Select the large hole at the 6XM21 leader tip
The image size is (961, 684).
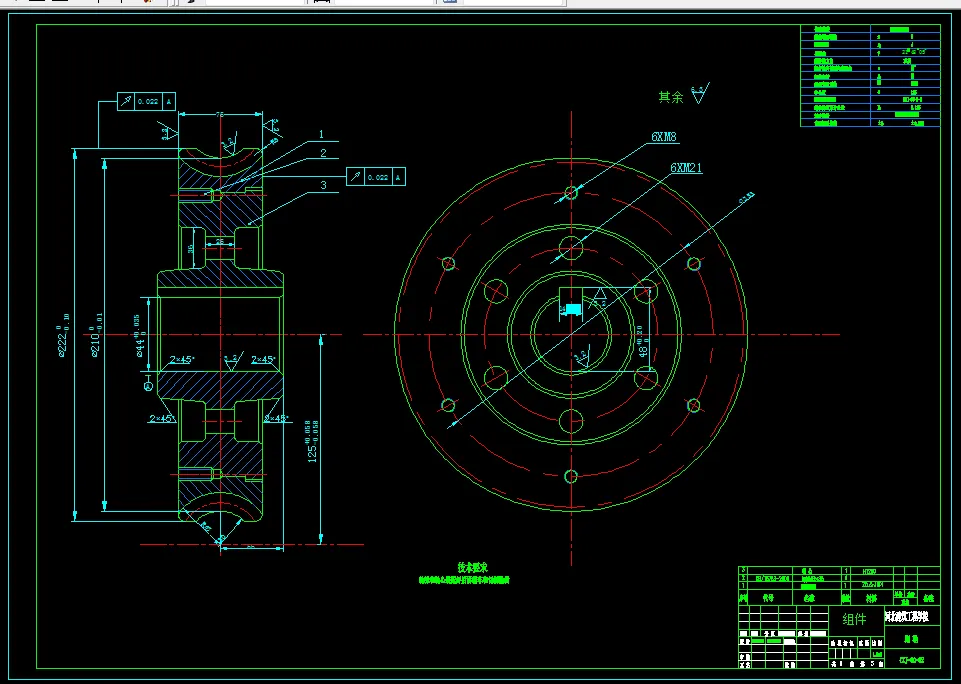pyautogui.click(x=571, y=248)
